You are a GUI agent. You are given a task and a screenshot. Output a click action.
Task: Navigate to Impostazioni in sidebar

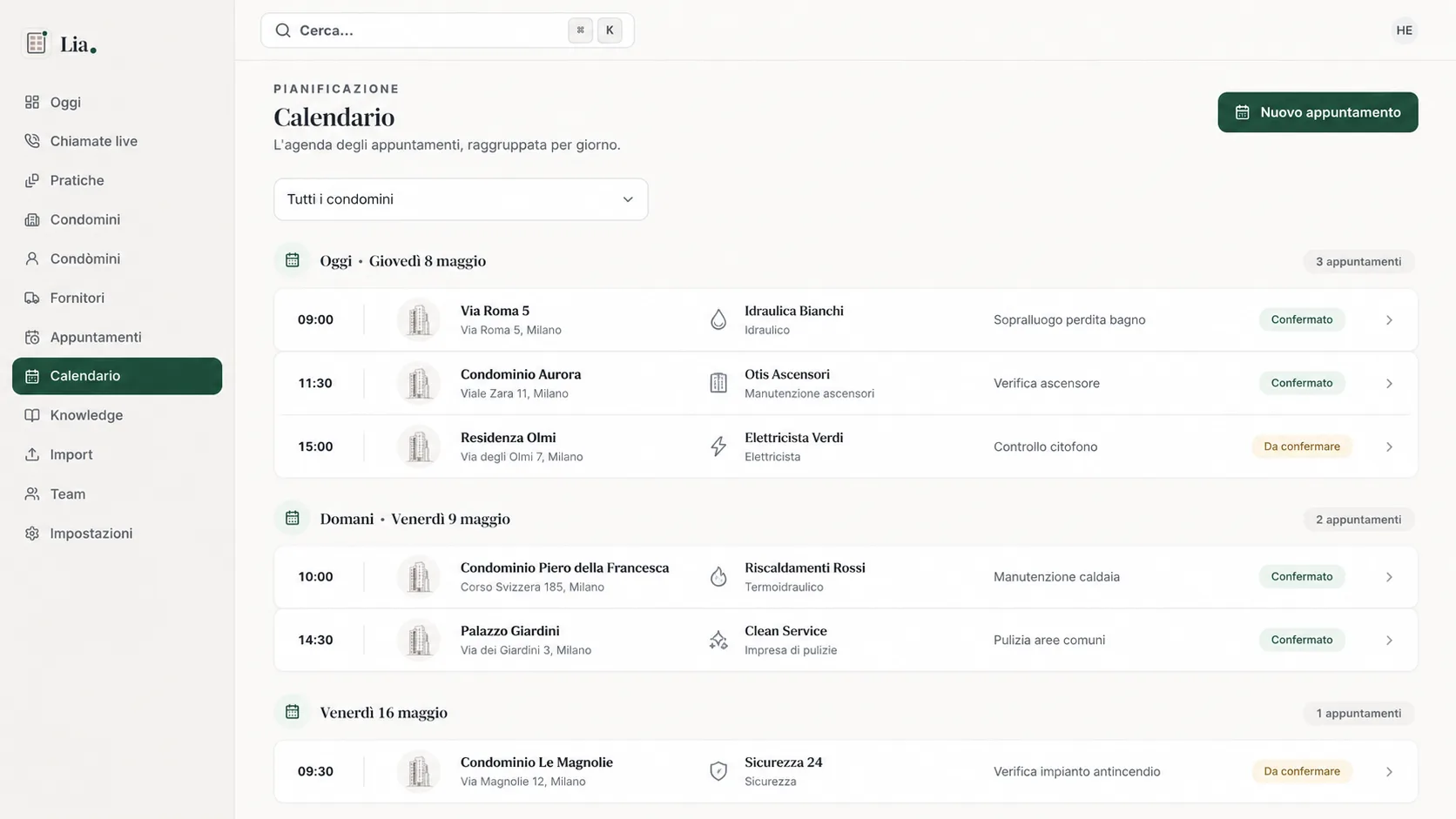pos(117,533)
